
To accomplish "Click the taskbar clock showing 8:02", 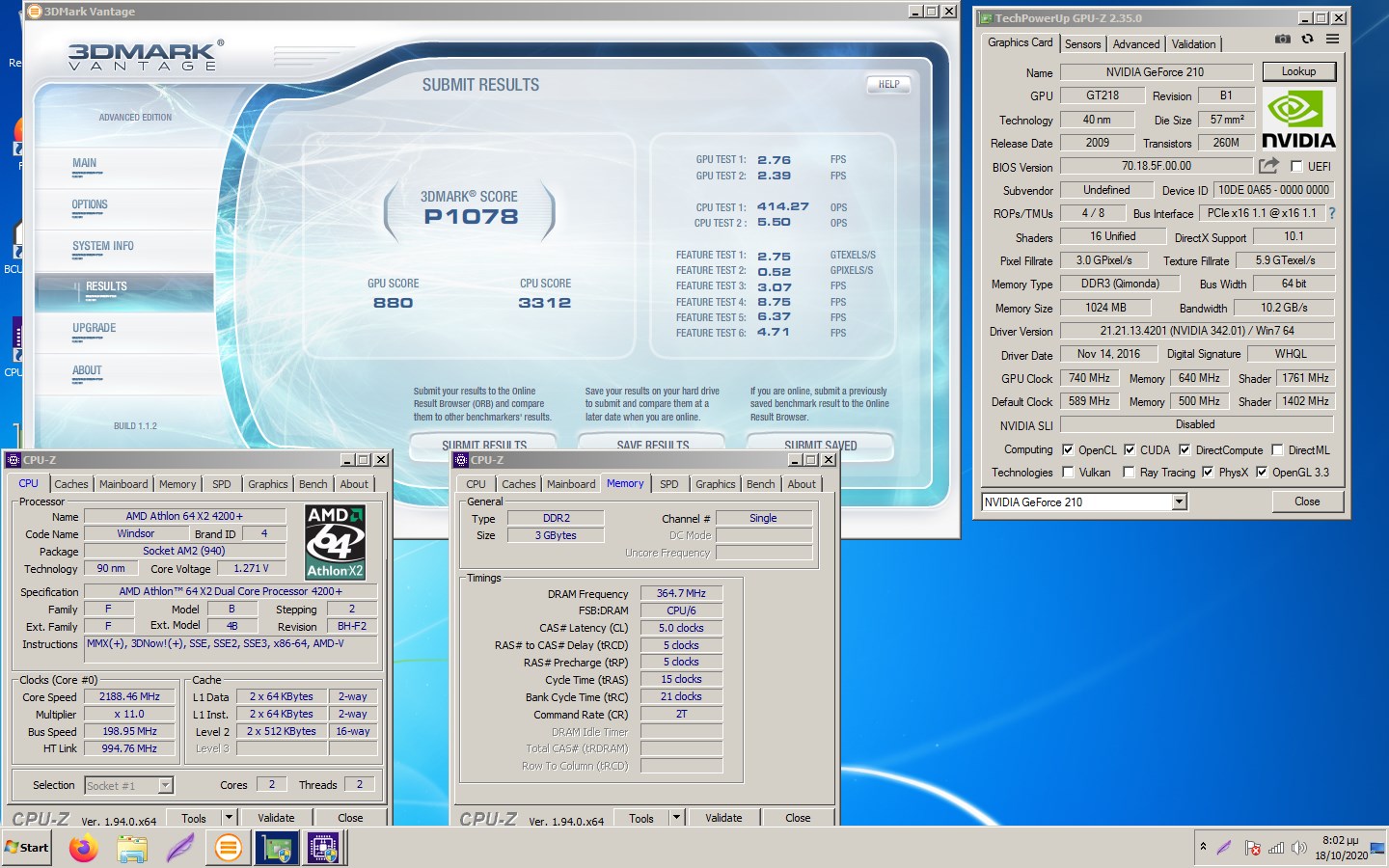I will click(1341, 848).
